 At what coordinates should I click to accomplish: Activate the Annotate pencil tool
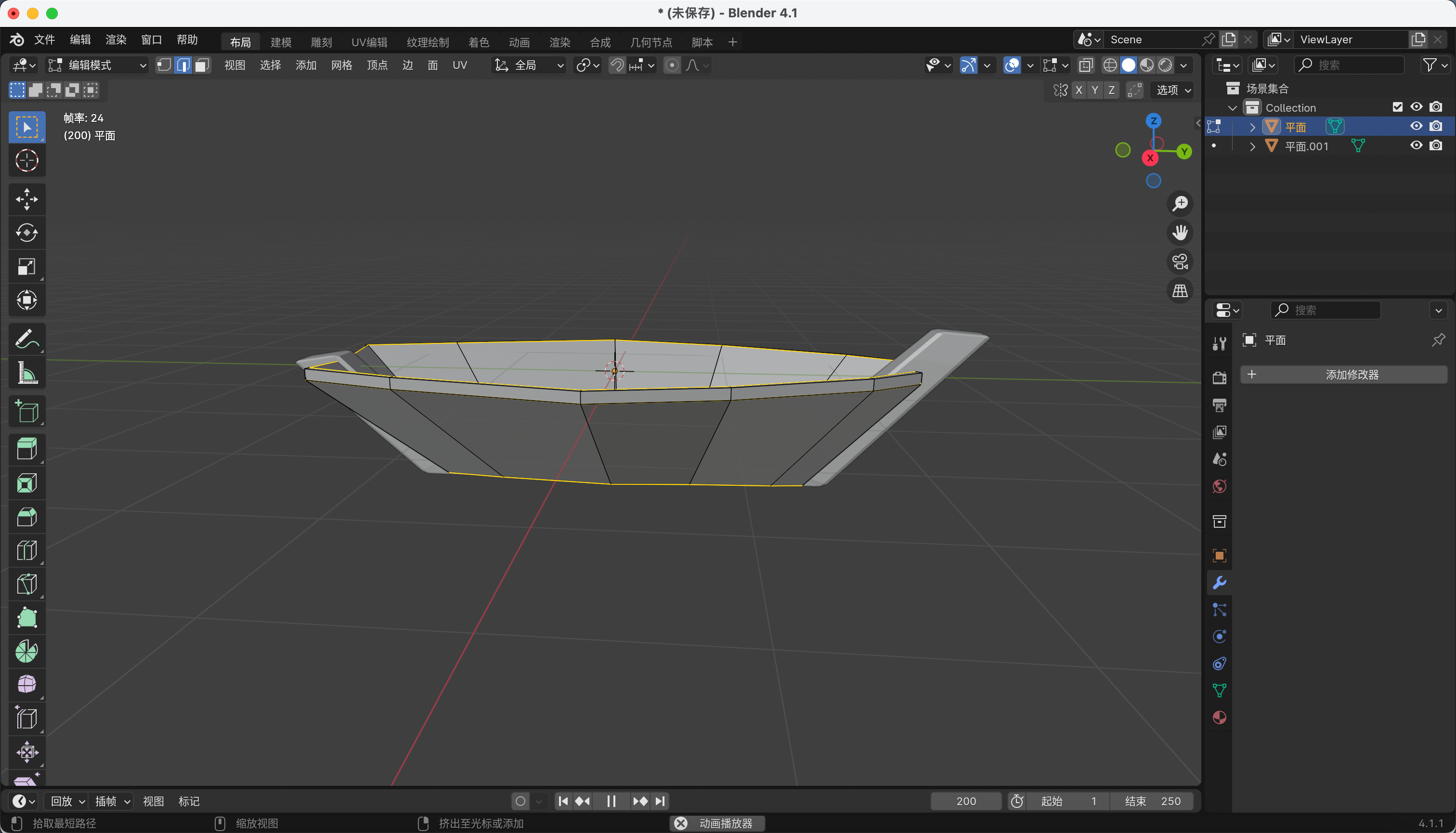pyautogui.click(x=26, y=339)
